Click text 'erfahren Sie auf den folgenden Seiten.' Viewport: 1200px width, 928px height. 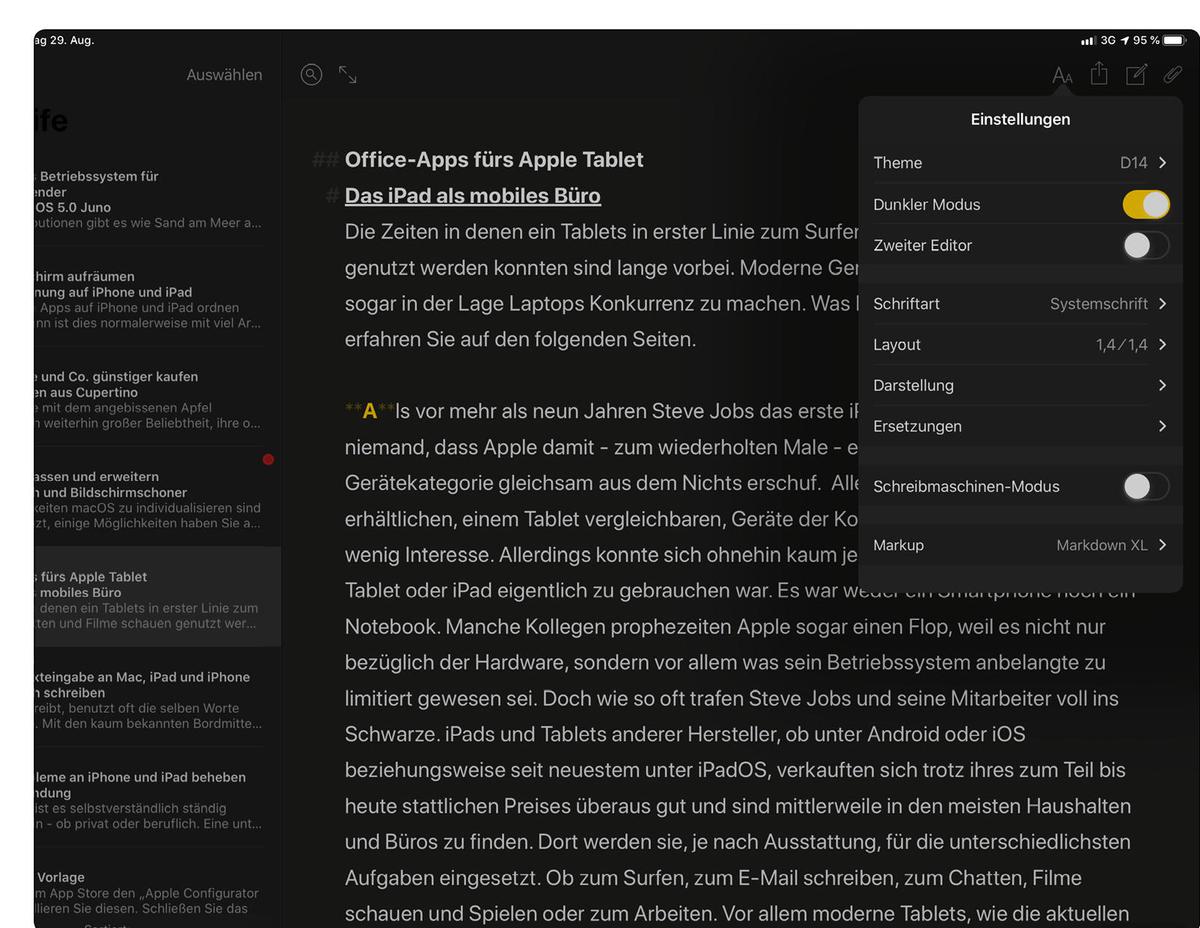tap(520, 339)
